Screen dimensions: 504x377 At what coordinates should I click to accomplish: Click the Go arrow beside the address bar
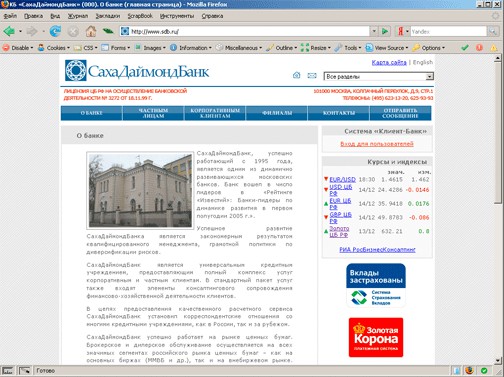385,31
